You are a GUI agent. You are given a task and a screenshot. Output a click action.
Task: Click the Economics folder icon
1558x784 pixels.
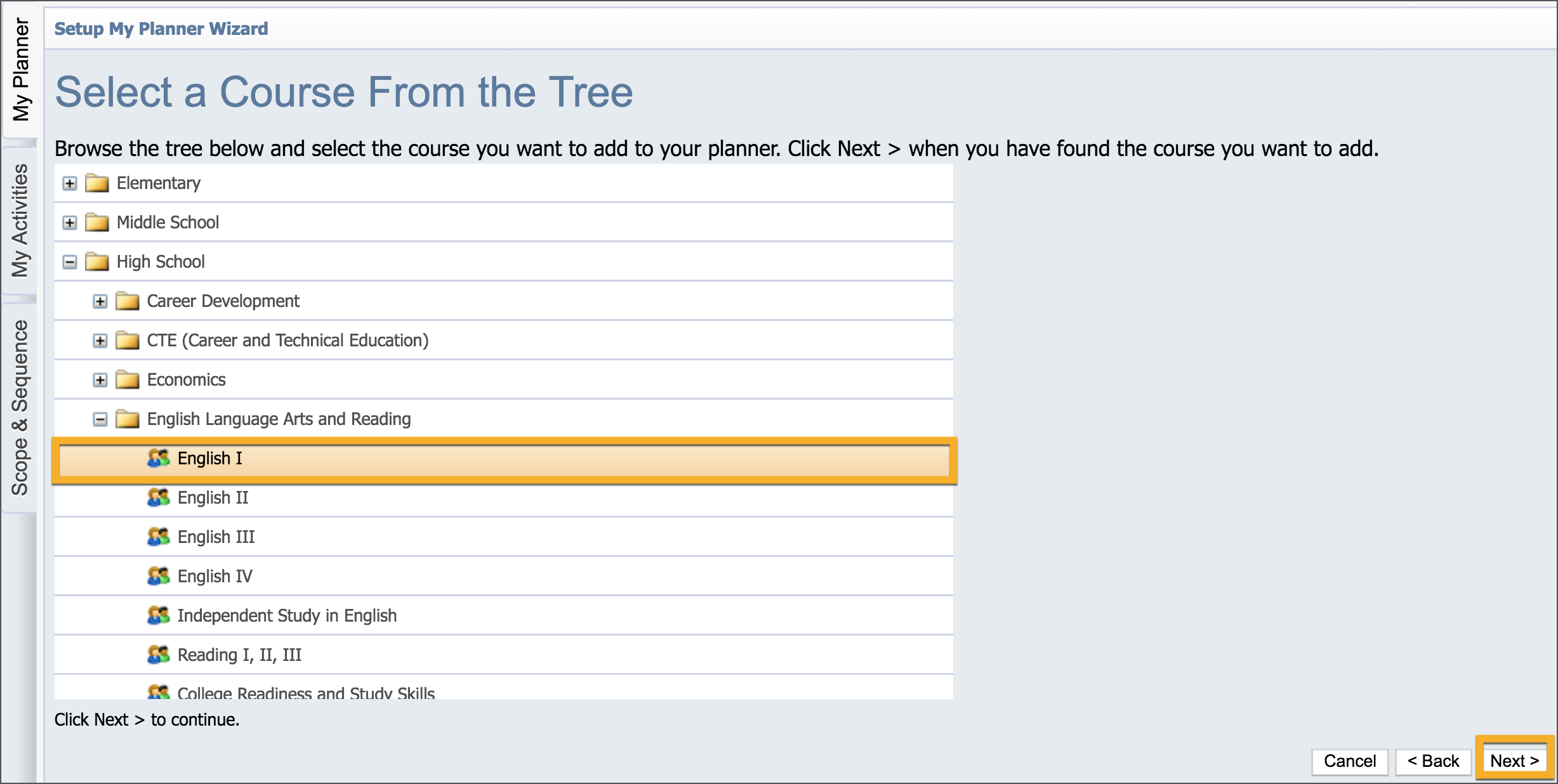(x=128, y=380)
